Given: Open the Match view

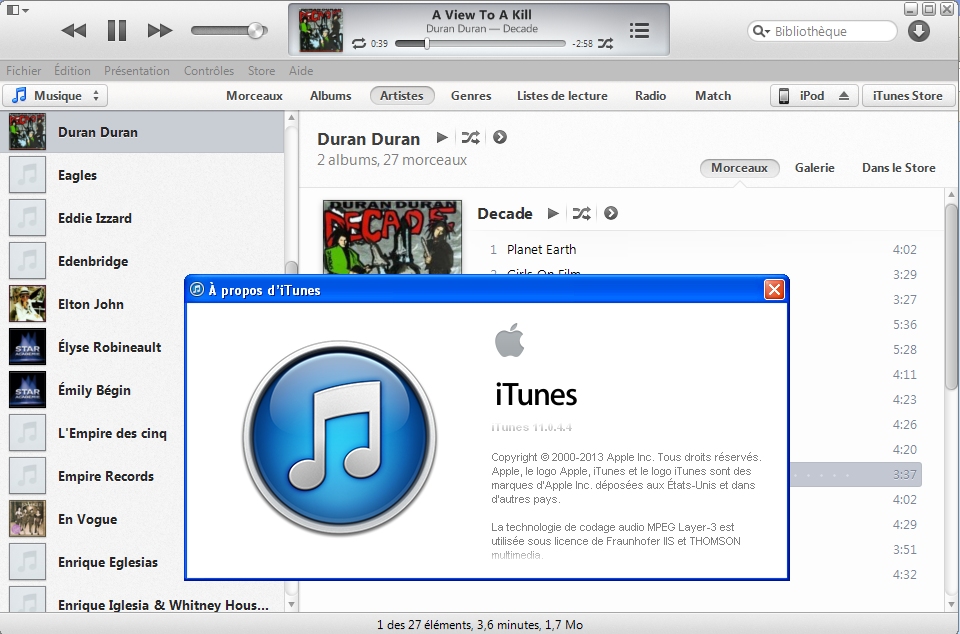Looking at the screenshot, I should [x=713, y=95].
